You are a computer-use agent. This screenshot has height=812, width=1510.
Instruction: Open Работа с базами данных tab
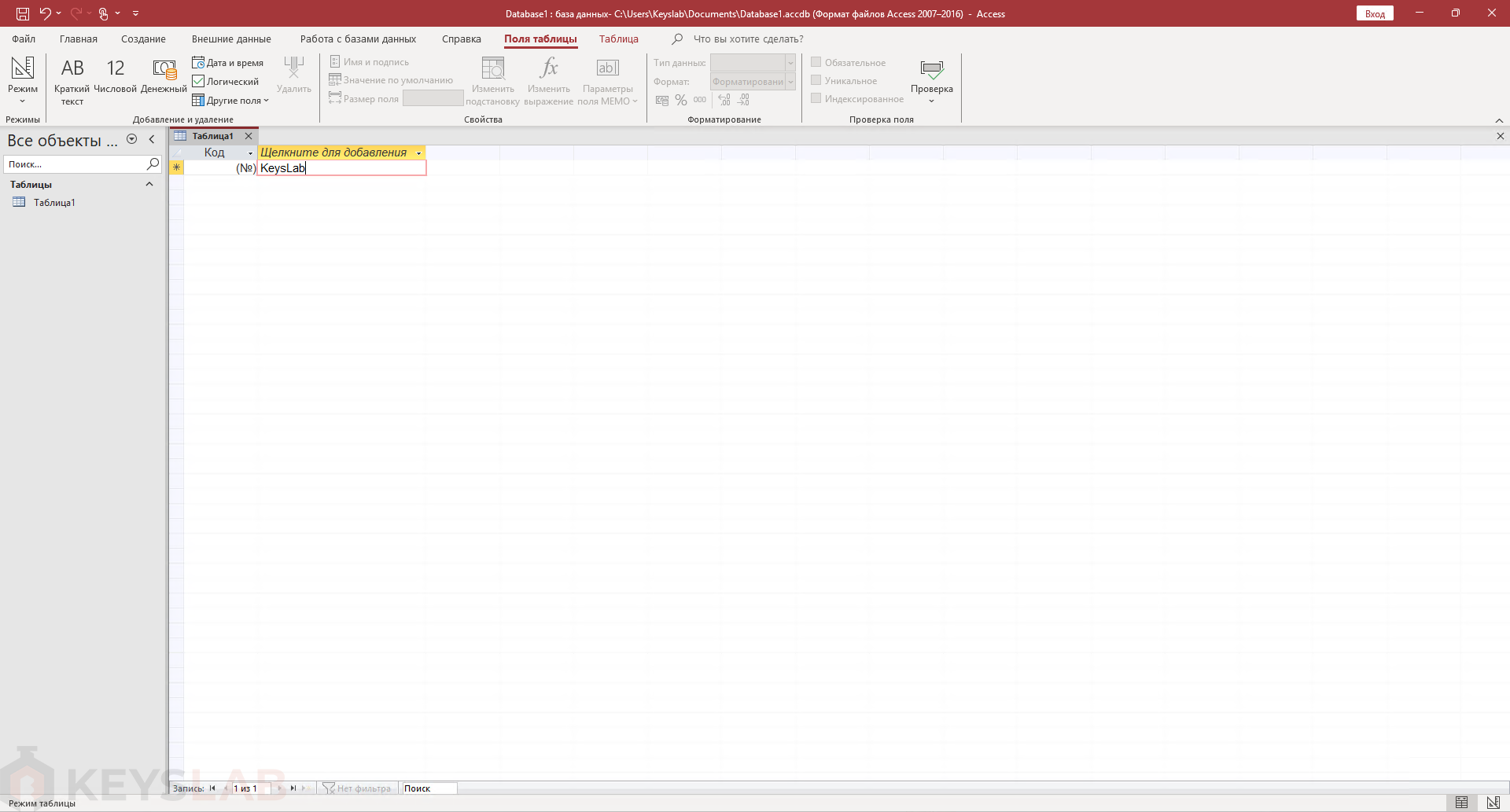coord(359,39)
